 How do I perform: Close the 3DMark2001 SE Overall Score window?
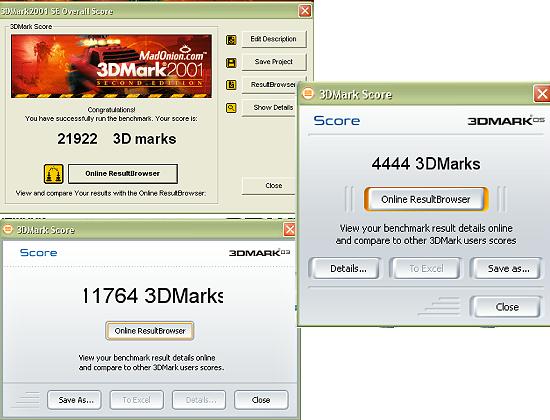coord(305,11)
